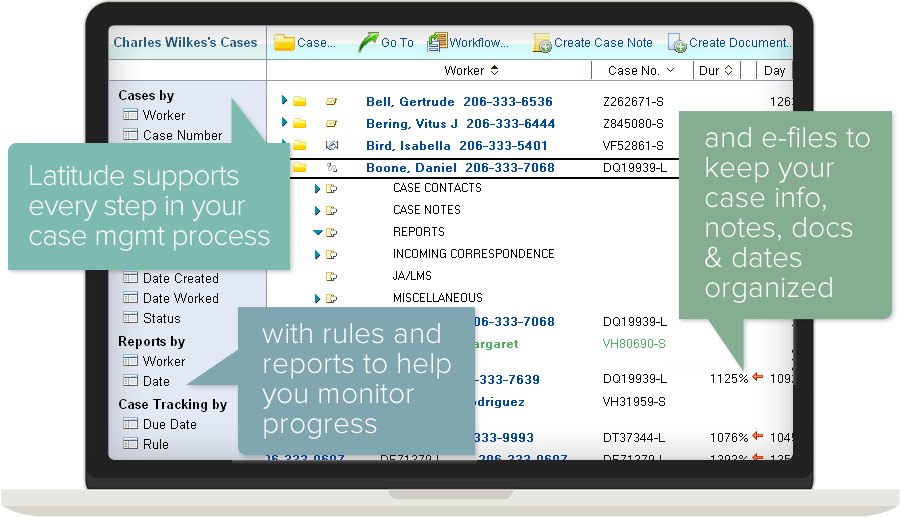The image size is (900, 517).
Task: Click status icon in Bird, Isabella row
Action: pyautogui.click(x=332, y=145)
